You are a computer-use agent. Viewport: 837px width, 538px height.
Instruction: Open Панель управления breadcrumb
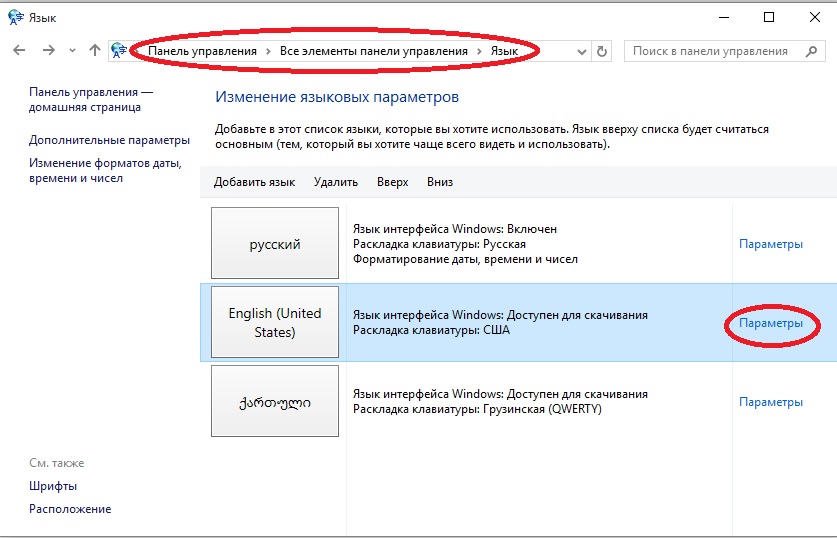point(202,51)
